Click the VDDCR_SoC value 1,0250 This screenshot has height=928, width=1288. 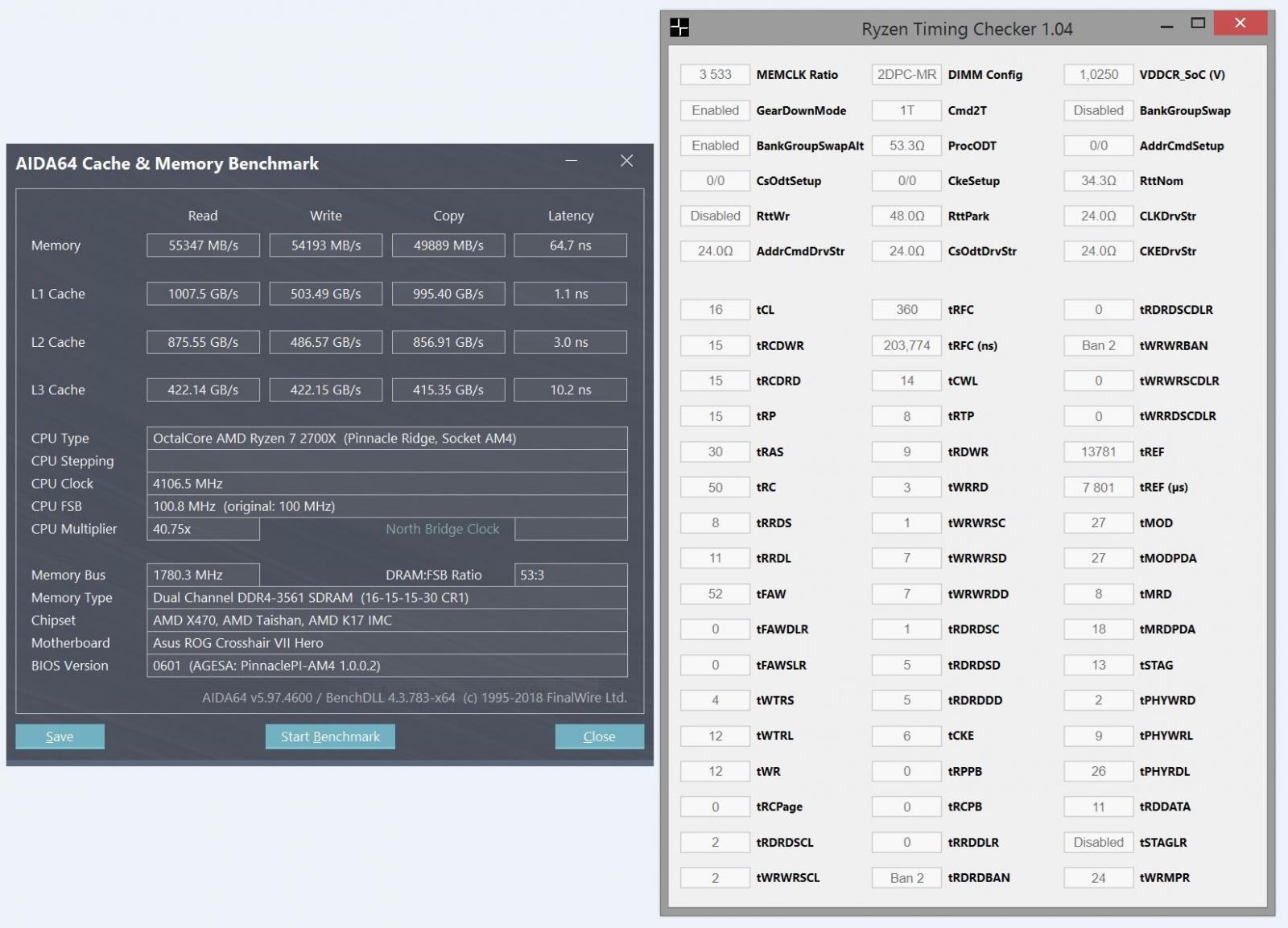point(1098,74)
